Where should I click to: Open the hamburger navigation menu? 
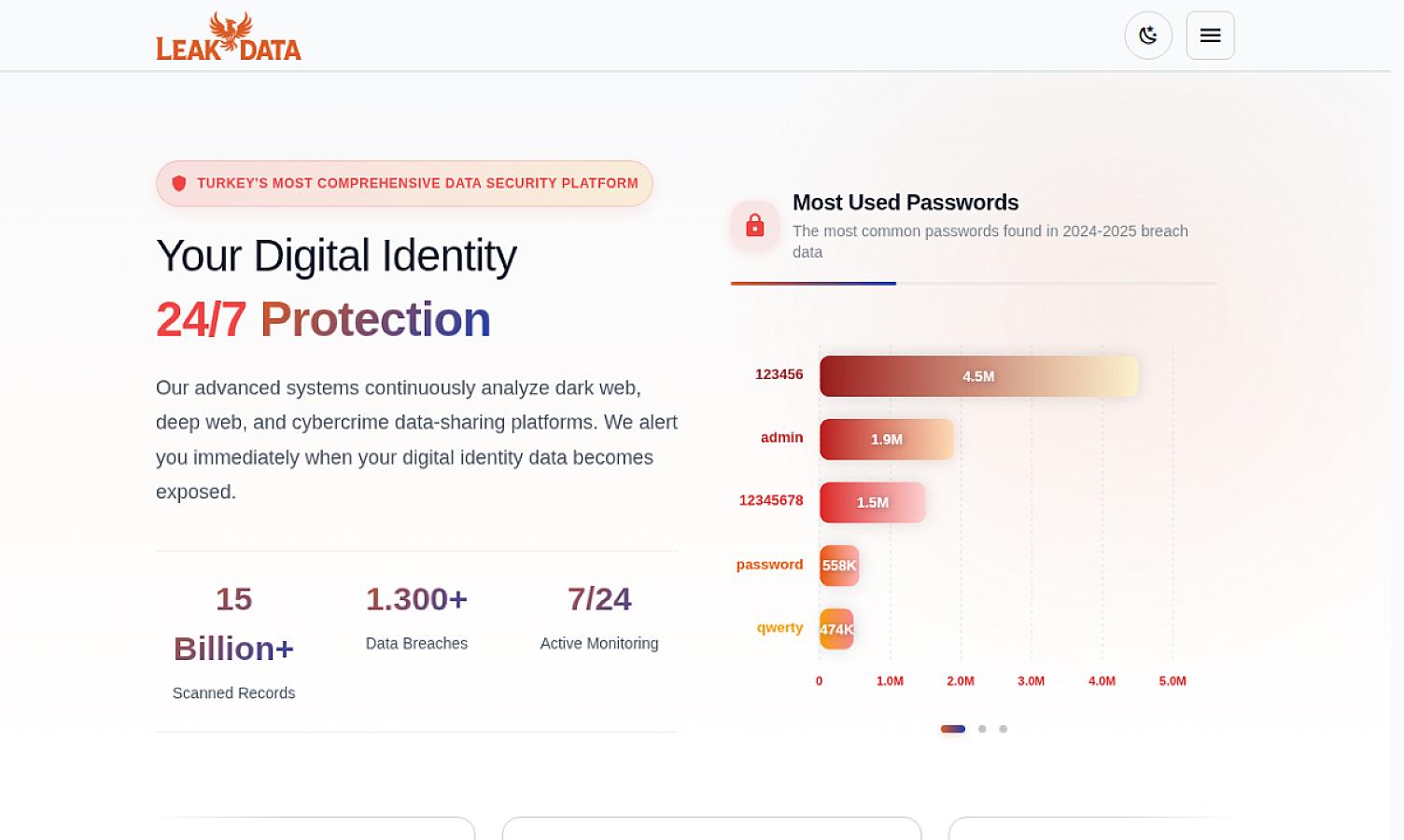pyautogui.click(x=1211, y=35)
